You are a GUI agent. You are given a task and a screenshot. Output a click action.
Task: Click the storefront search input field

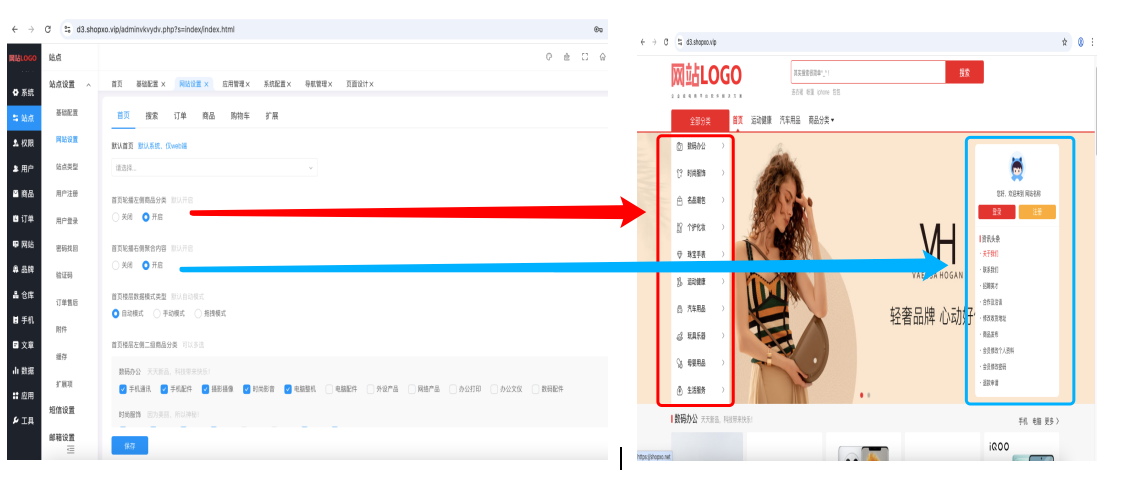[x=868, y=73]
